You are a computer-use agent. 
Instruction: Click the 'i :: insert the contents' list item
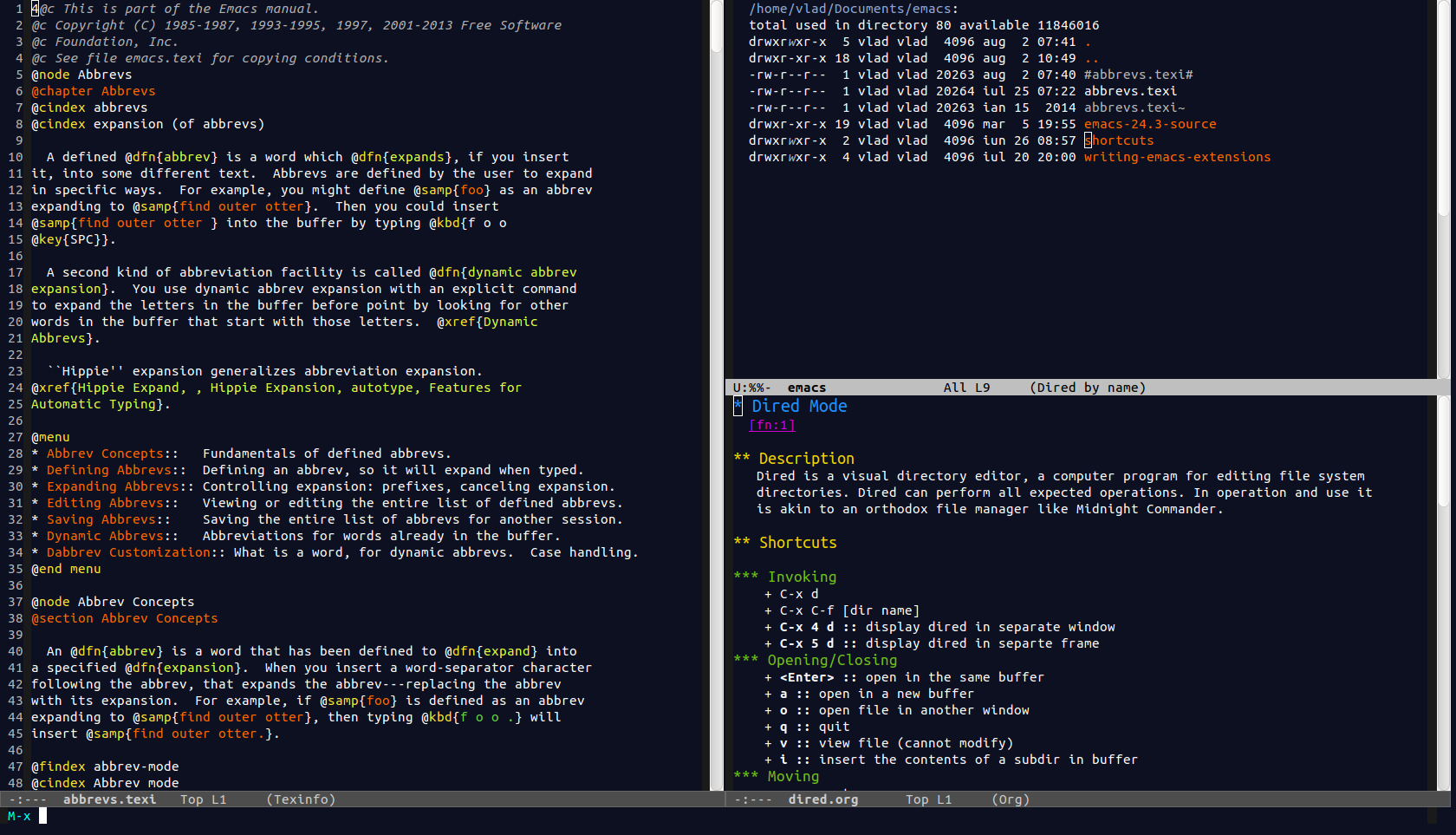click(951, 760)
